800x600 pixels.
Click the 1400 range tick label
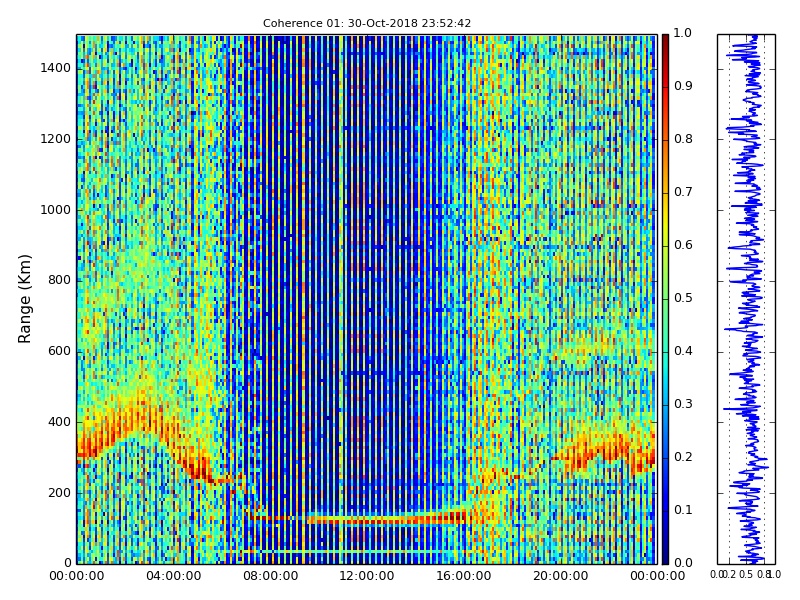click(56, 68)
